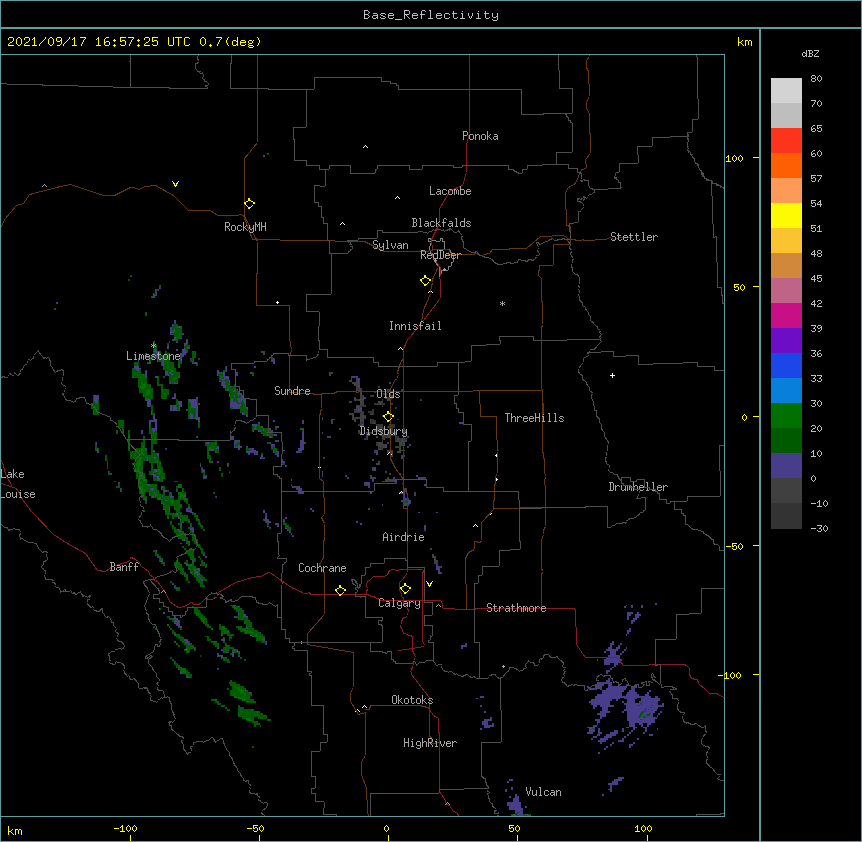Image resolution: width=862 pixels, height=842 pixels.
Task: Click the Innisfail city label
Action: pyautogui.click(x=415, y=326)
